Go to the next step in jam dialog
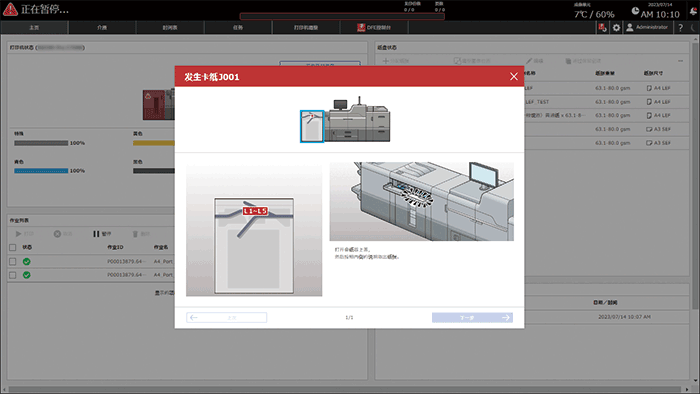Screen dimensions: 700x394 (472, 317)
